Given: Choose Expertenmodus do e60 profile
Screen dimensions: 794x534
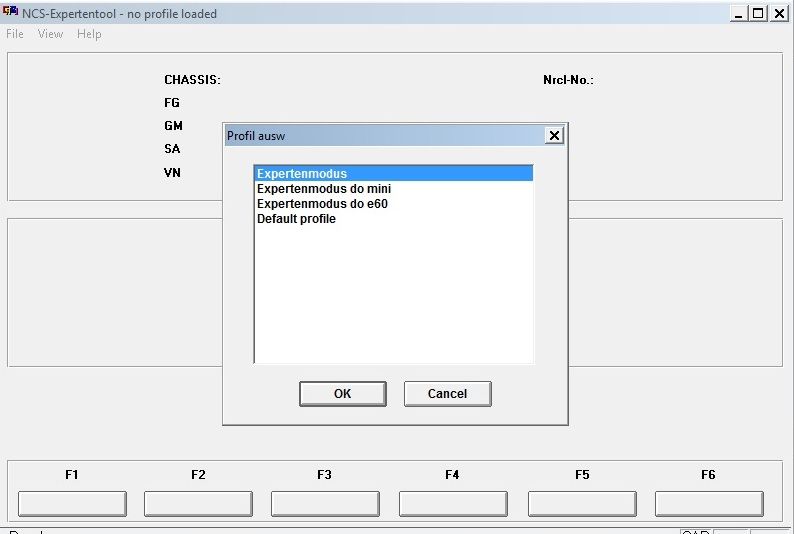Looking at the screenshot, I should click(x=393, y=204).
